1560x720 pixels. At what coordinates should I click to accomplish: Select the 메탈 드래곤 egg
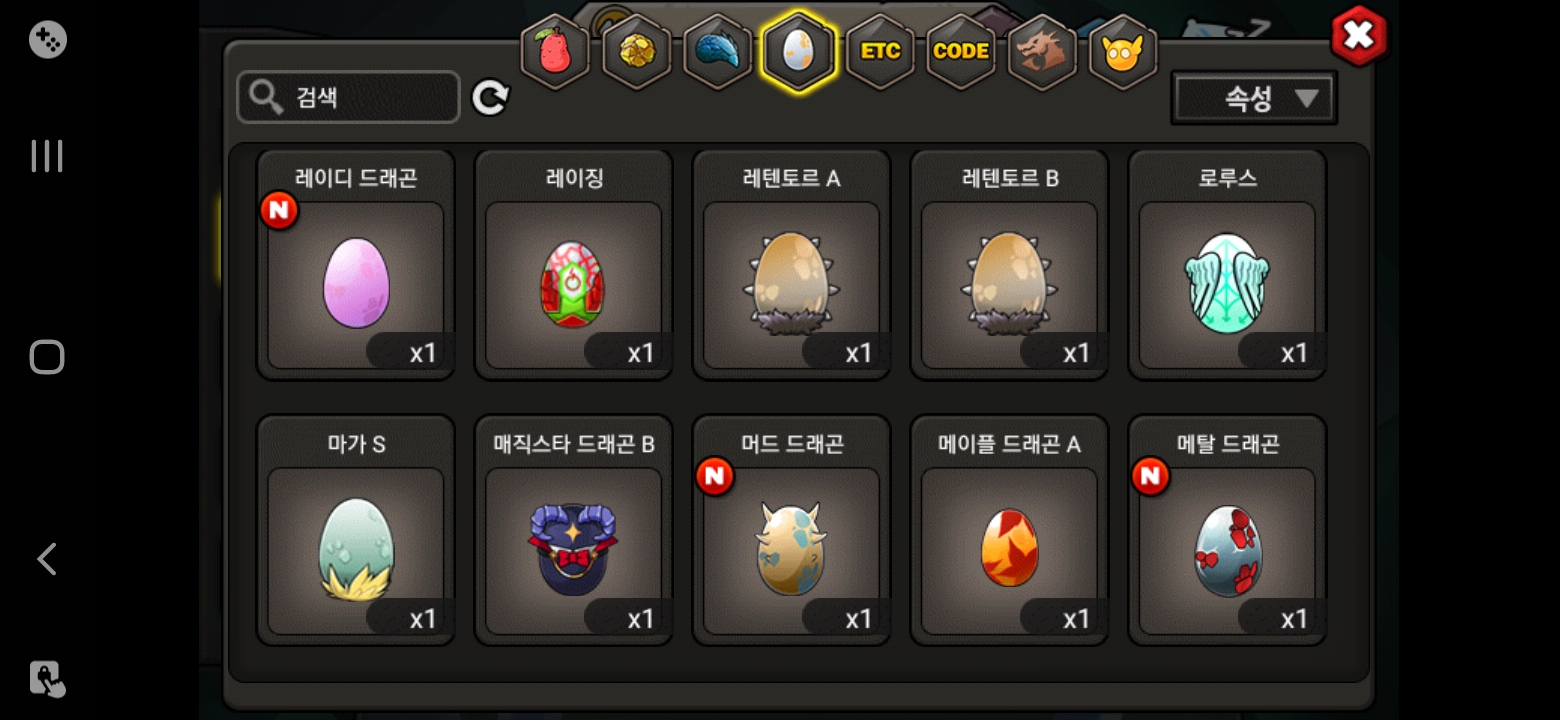pyautogui.click(x=1228, y=531)
